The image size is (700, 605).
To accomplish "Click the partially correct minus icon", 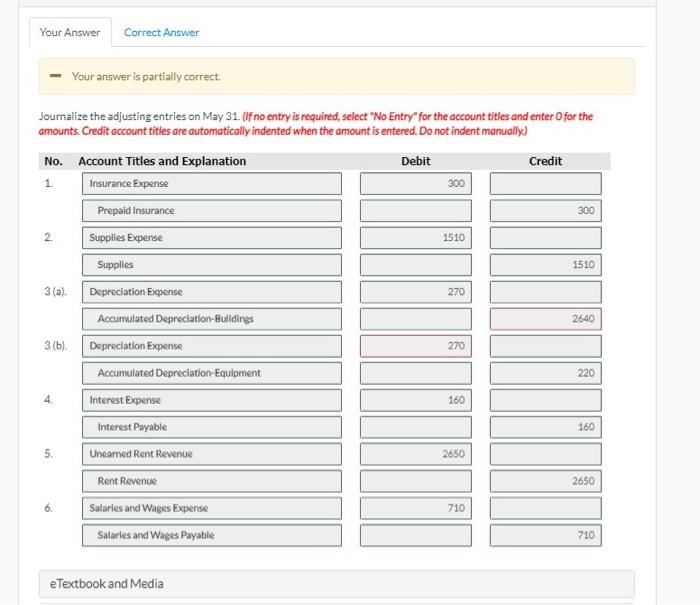I will pos(55,76).
